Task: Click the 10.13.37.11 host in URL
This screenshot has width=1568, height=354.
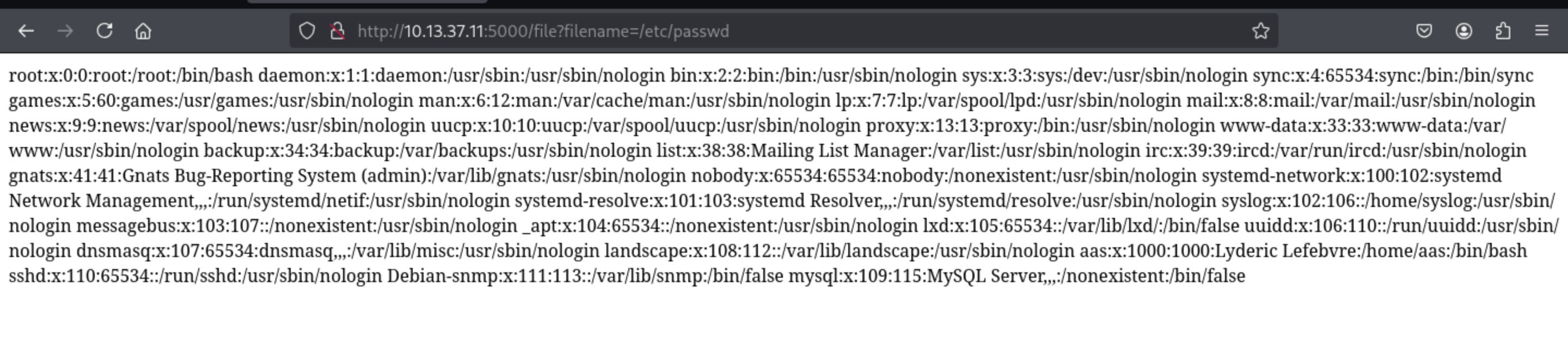Action: [444, 31]
